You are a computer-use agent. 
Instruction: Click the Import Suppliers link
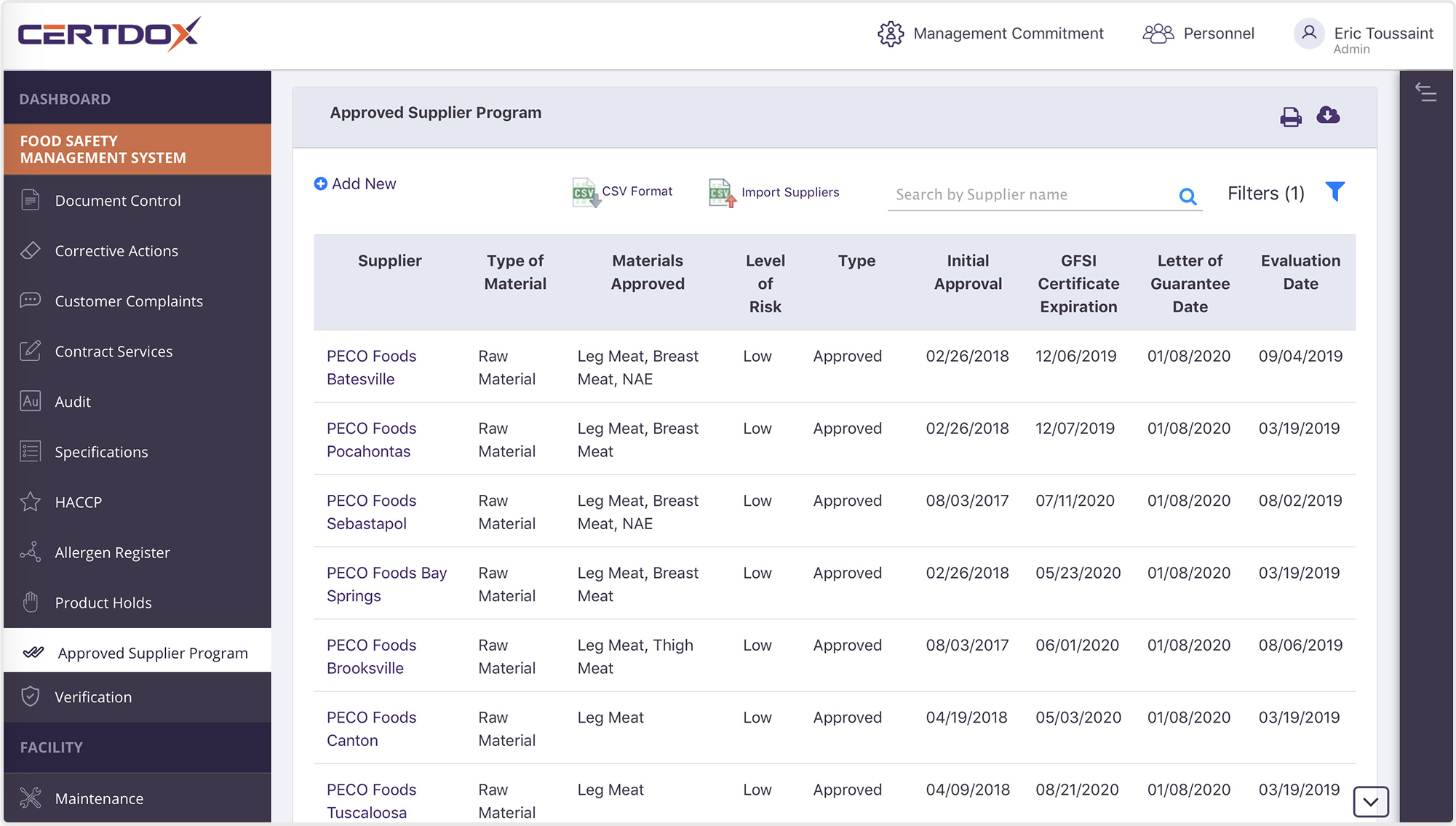click(x=790, y=192)
